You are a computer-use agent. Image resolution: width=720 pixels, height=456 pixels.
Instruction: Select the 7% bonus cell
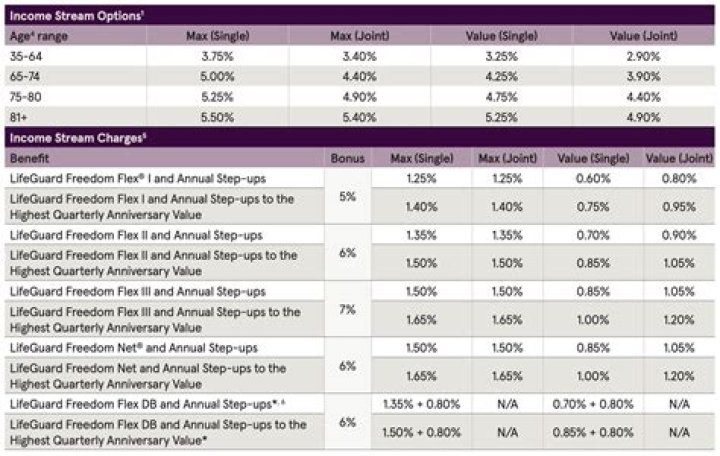tap(347, 310)
